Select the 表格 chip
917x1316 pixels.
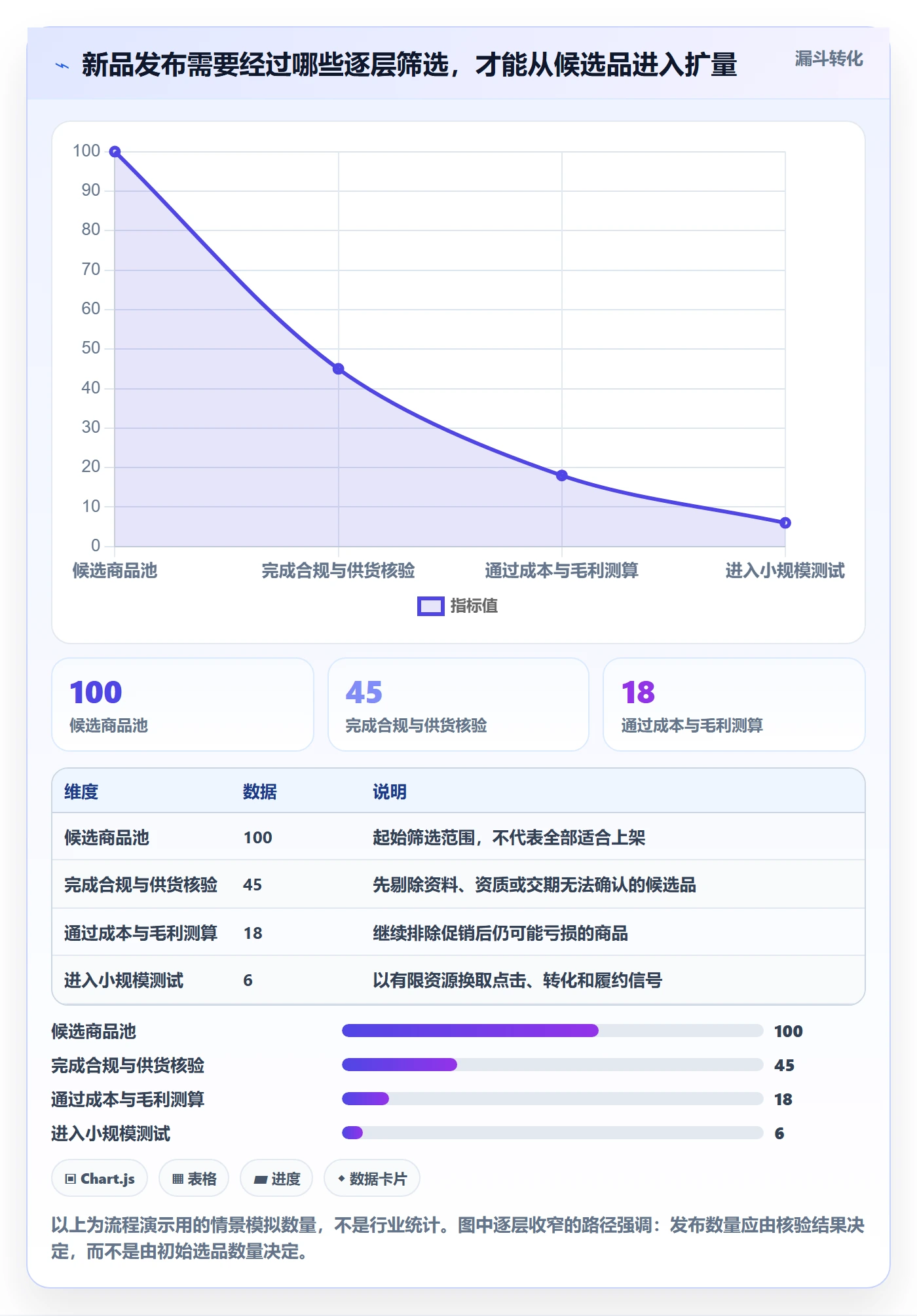(x=194, y=1179)
